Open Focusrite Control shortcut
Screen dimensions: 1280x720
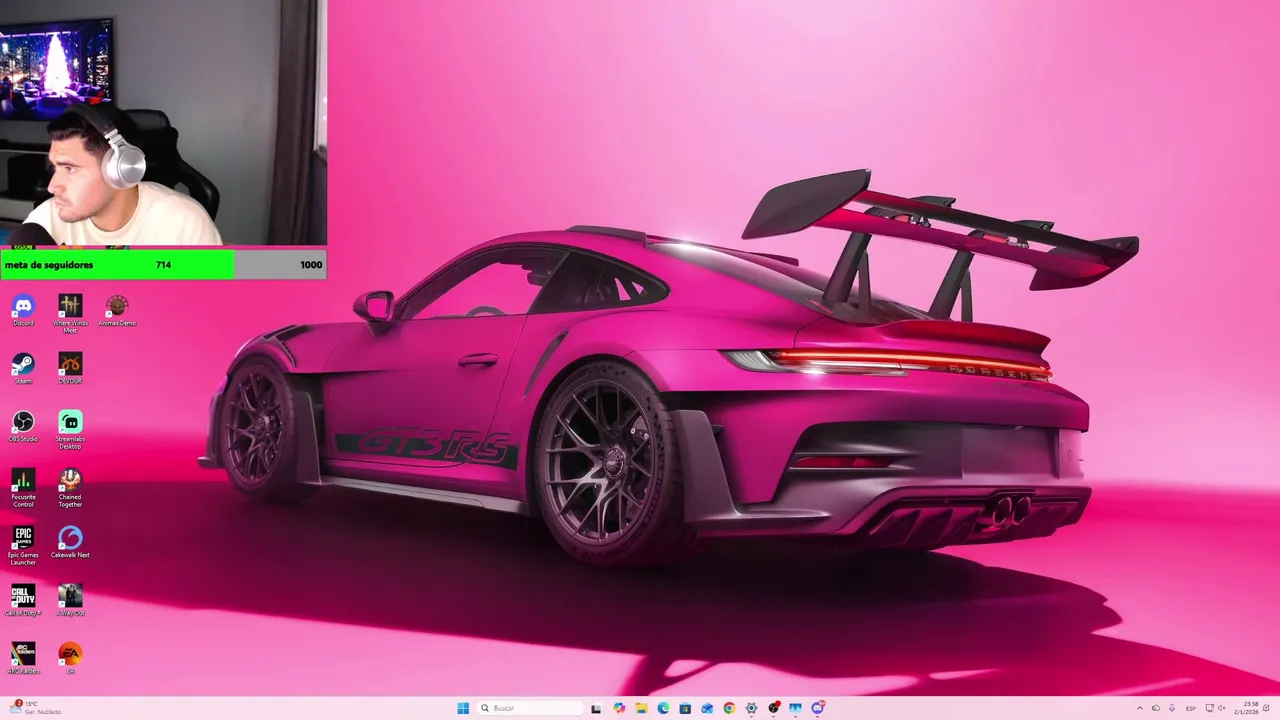pyautogui.click(x=23, y=487)
